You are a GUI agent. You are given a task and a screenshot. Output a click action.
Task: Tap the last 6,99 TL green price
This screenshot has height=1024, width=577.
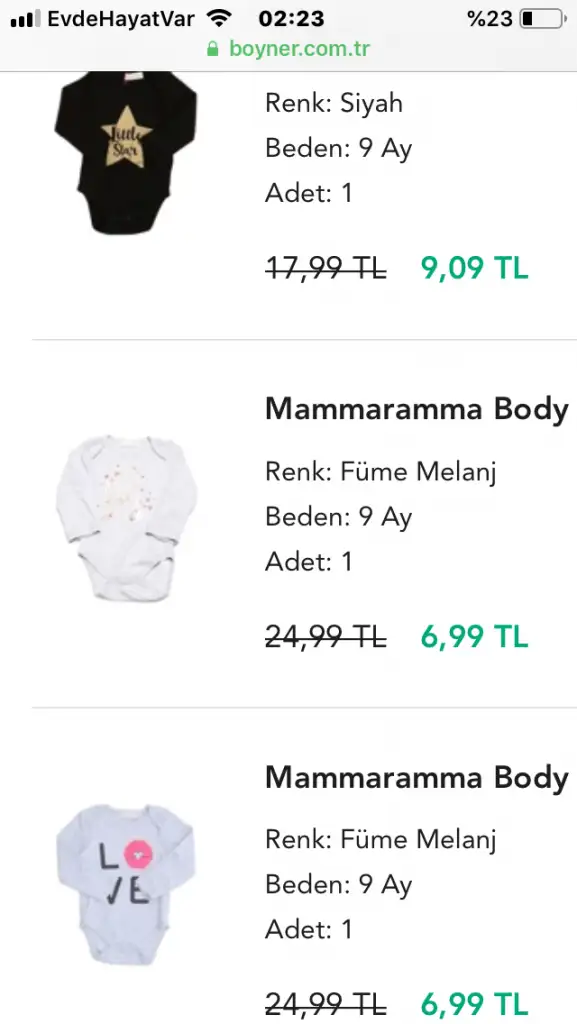click(x=475, y=1004)
